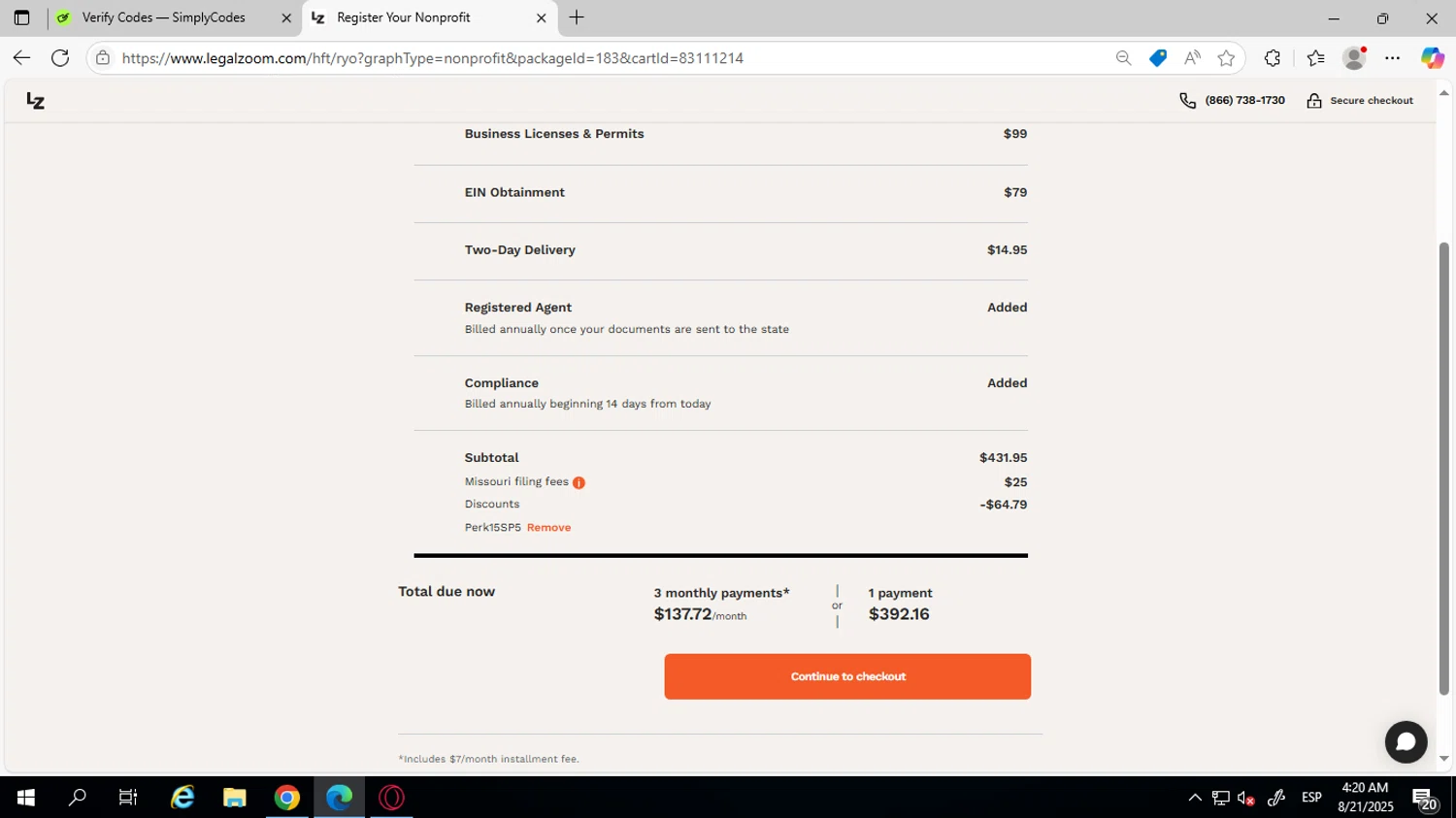Click scrollbar up arrow
Image resolution: width=1456 pixels, height=818 pixels.
click(1443, 93)
